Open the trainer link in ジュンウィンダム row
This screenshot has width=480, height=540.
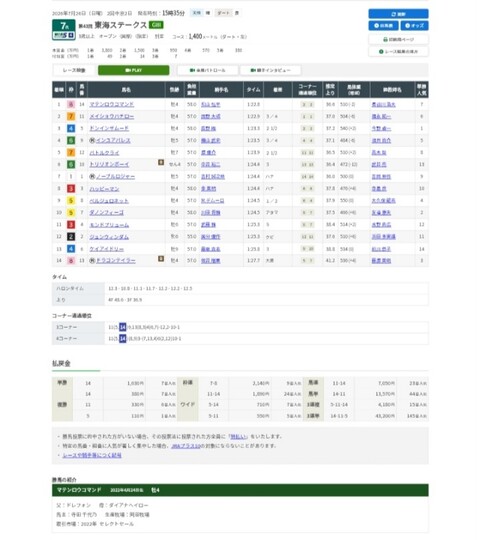click(383, 237)
